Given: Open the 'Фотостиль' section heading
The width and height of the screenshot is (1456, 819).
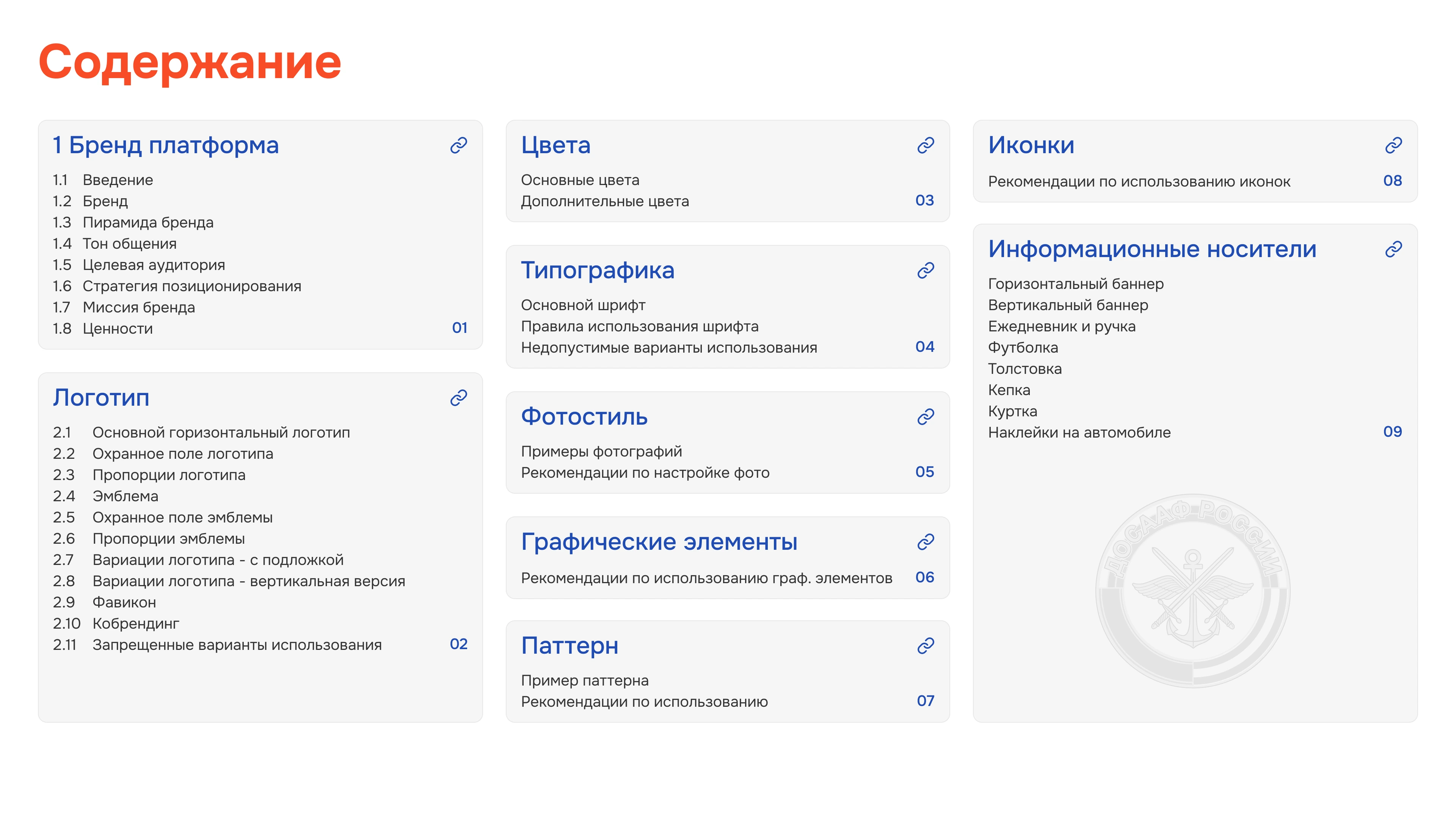Looking at the screenshot, I should [x=584, y=417].
